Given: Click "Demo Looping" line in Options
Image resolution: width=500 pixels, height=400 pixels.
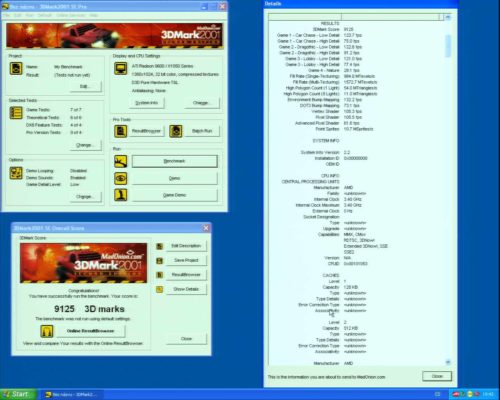Looking at the screenshot, I should pyautogui.click(x=56, y=171).
